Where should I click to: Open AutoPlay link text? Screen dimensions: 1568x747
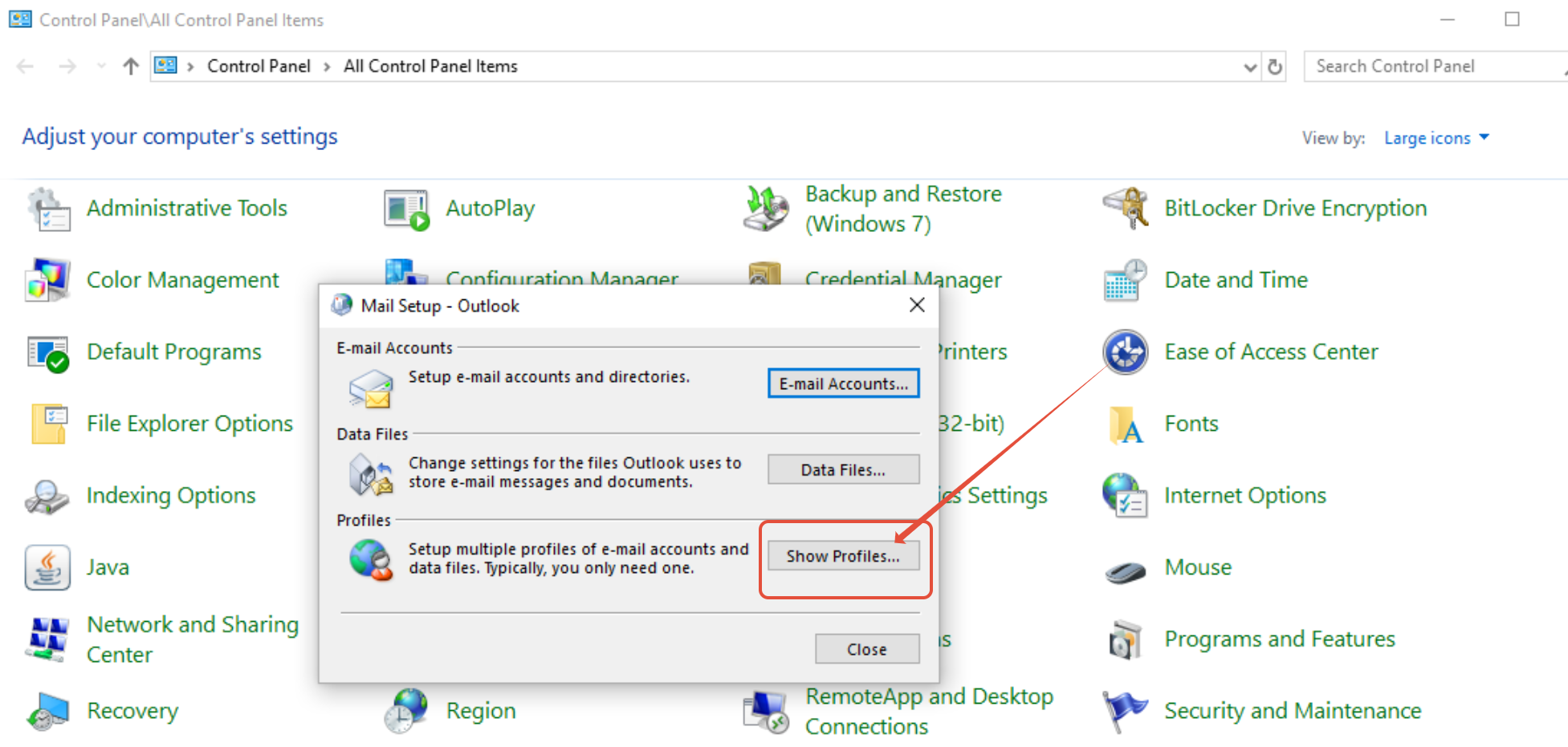(x=491, y=209)
